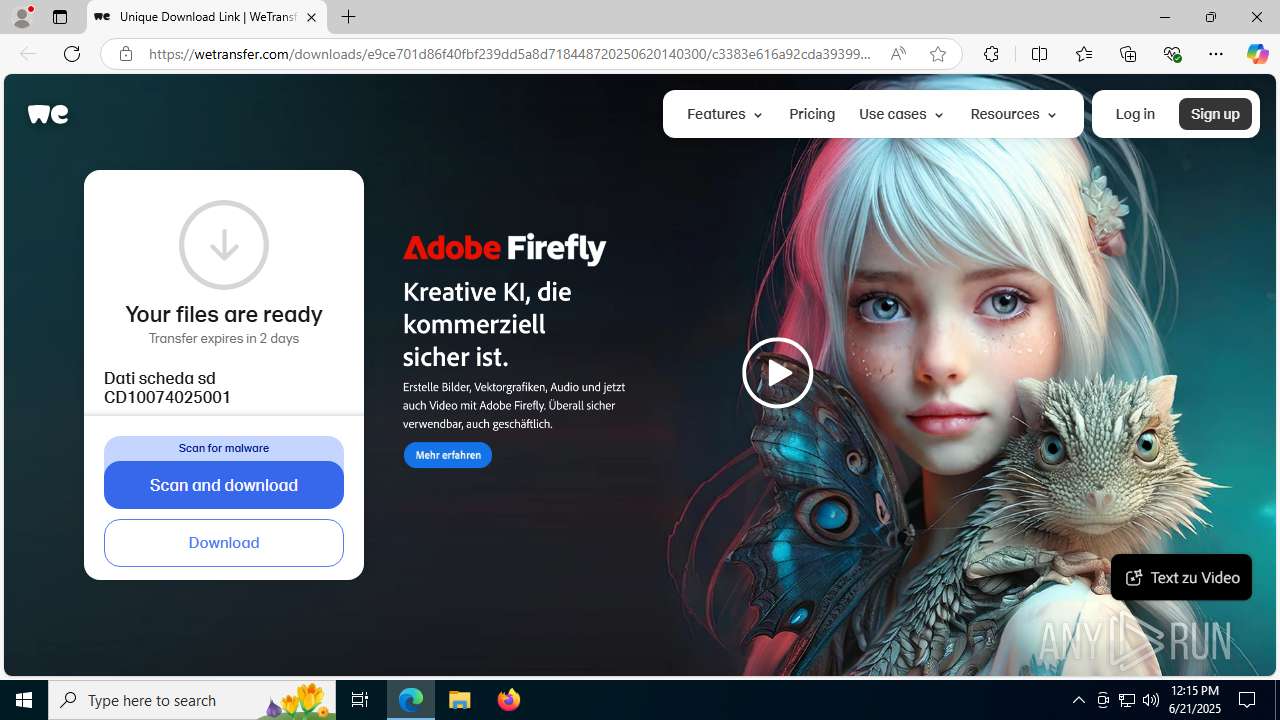Click the Text zu Video button
This screenshot has width=1280, height=720.
tap(1181, 578)
